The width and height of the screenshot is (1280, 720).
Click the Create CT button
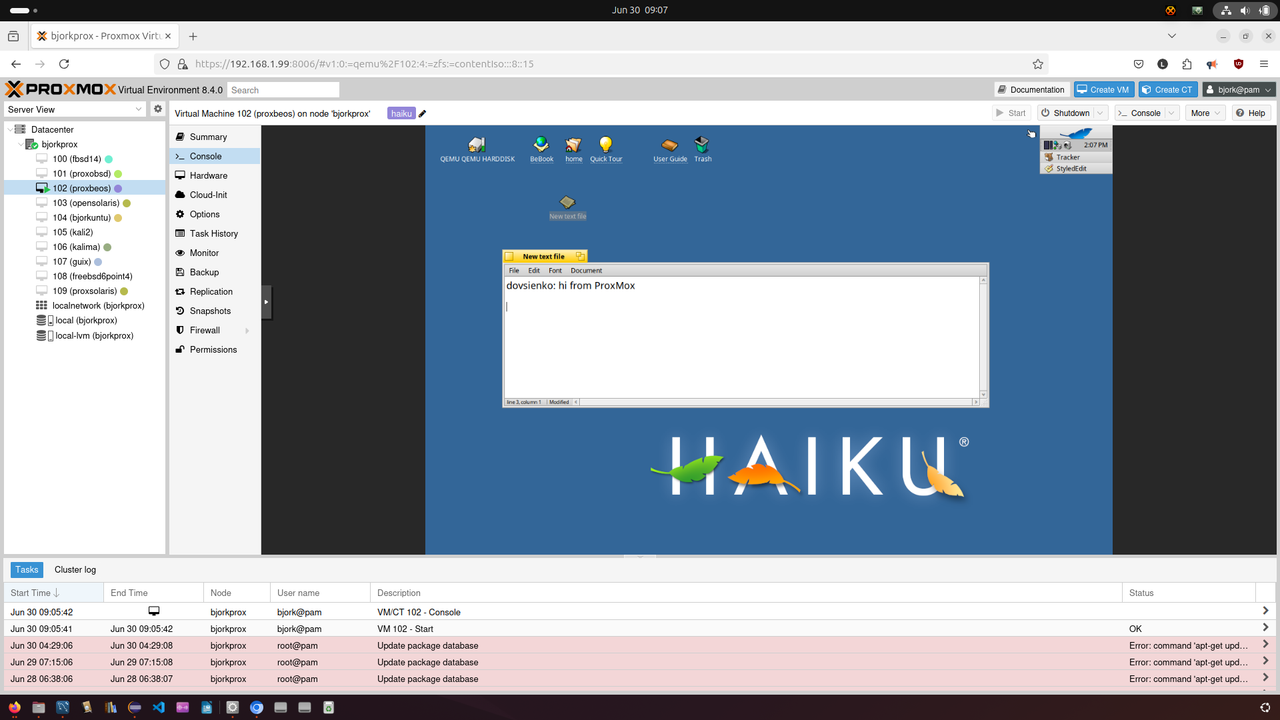[1168, 89]
